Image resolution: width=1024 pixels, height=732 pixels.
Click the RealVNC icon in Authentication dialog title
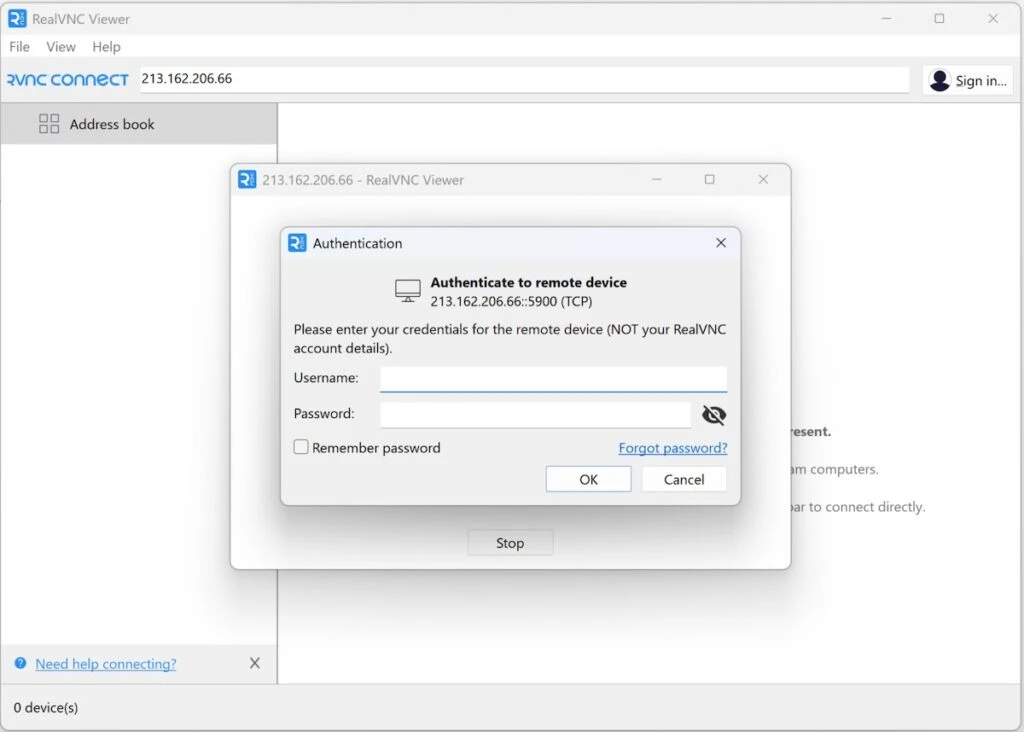click(x=297, y=242)
